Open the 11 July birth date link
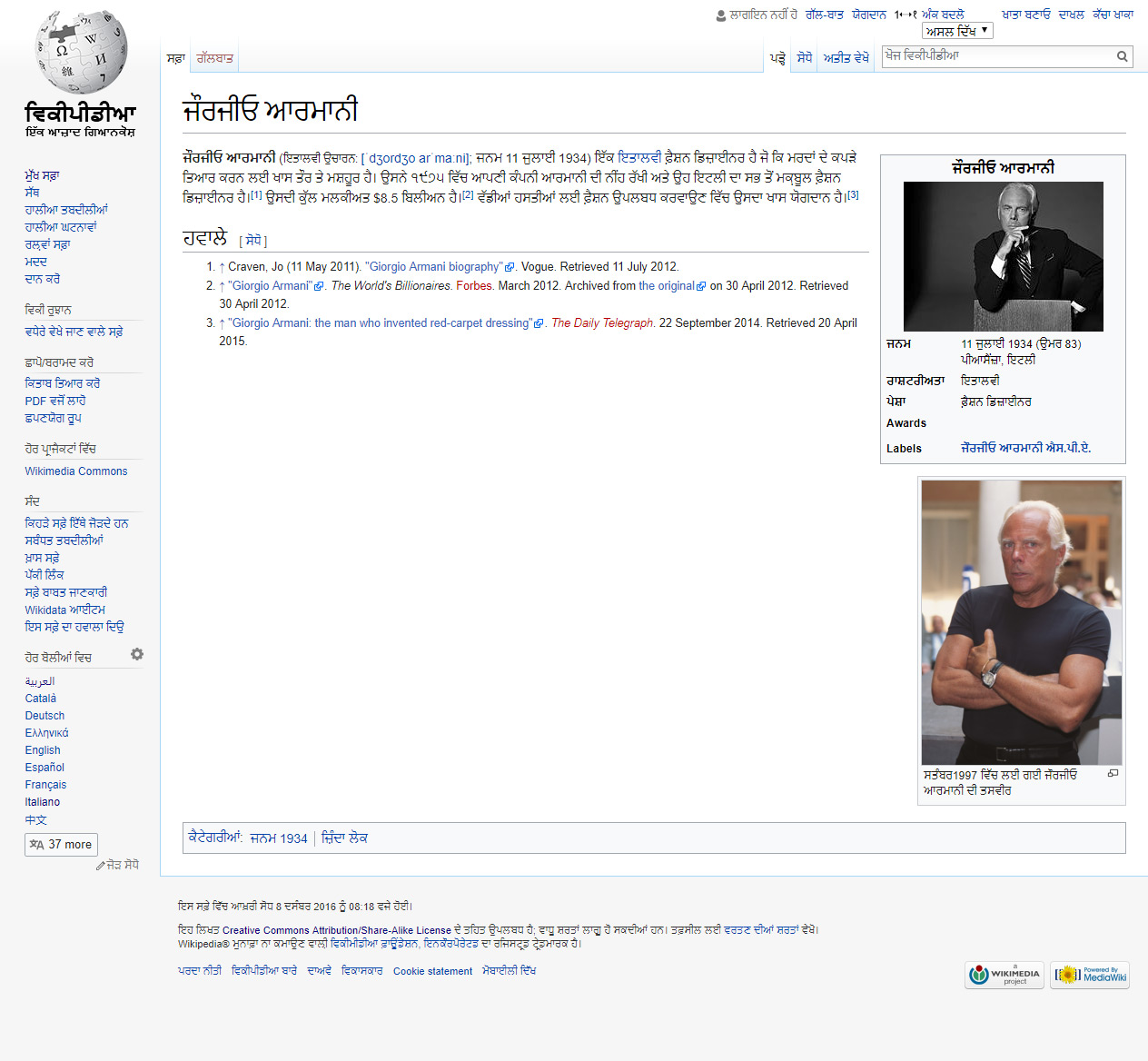Image resolution: width=1148 pixels, height=1061 pixels. point(984,344)
